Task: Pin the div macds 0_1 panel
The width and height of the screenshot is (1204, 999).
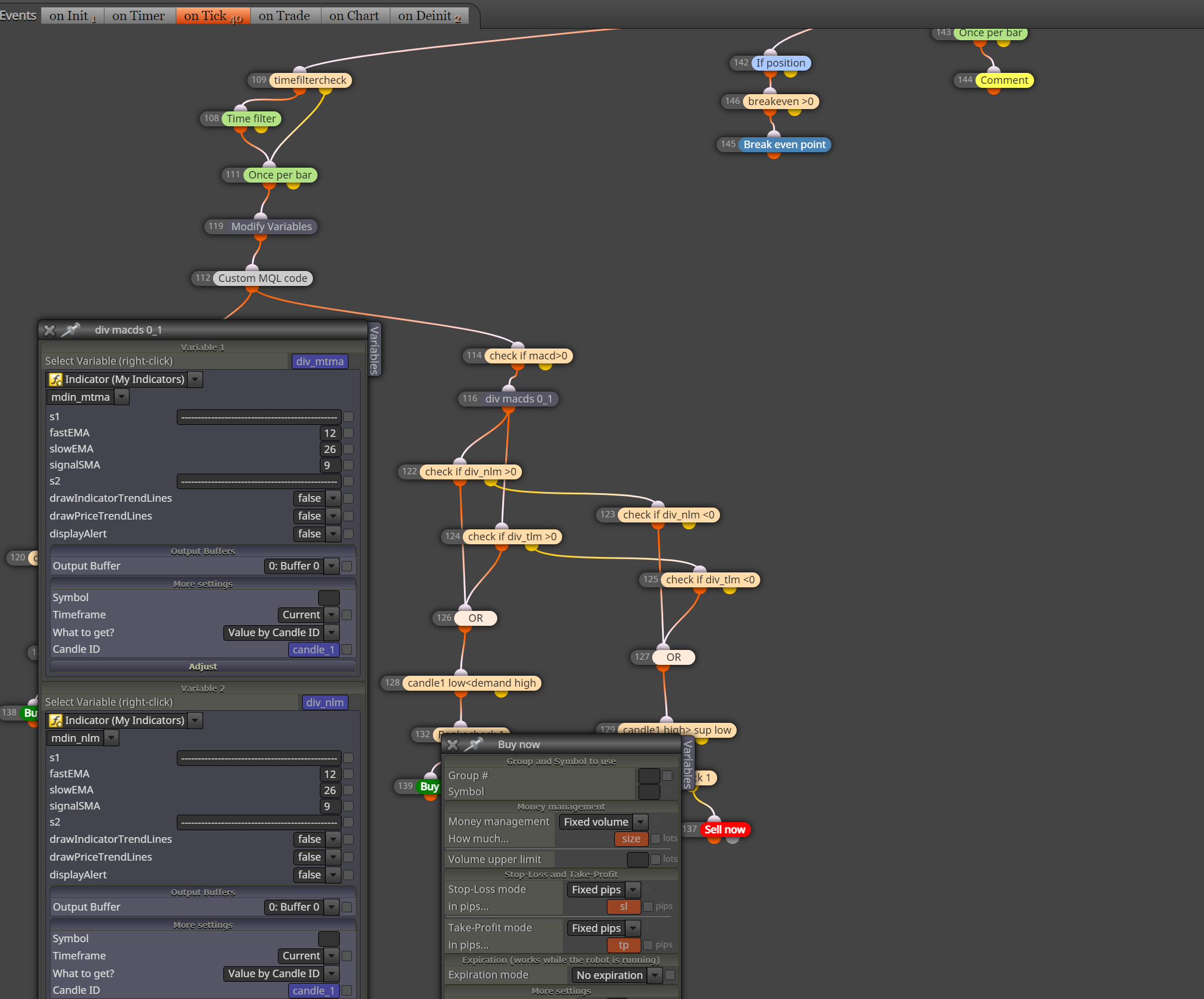Action: (x=71, y=330)
